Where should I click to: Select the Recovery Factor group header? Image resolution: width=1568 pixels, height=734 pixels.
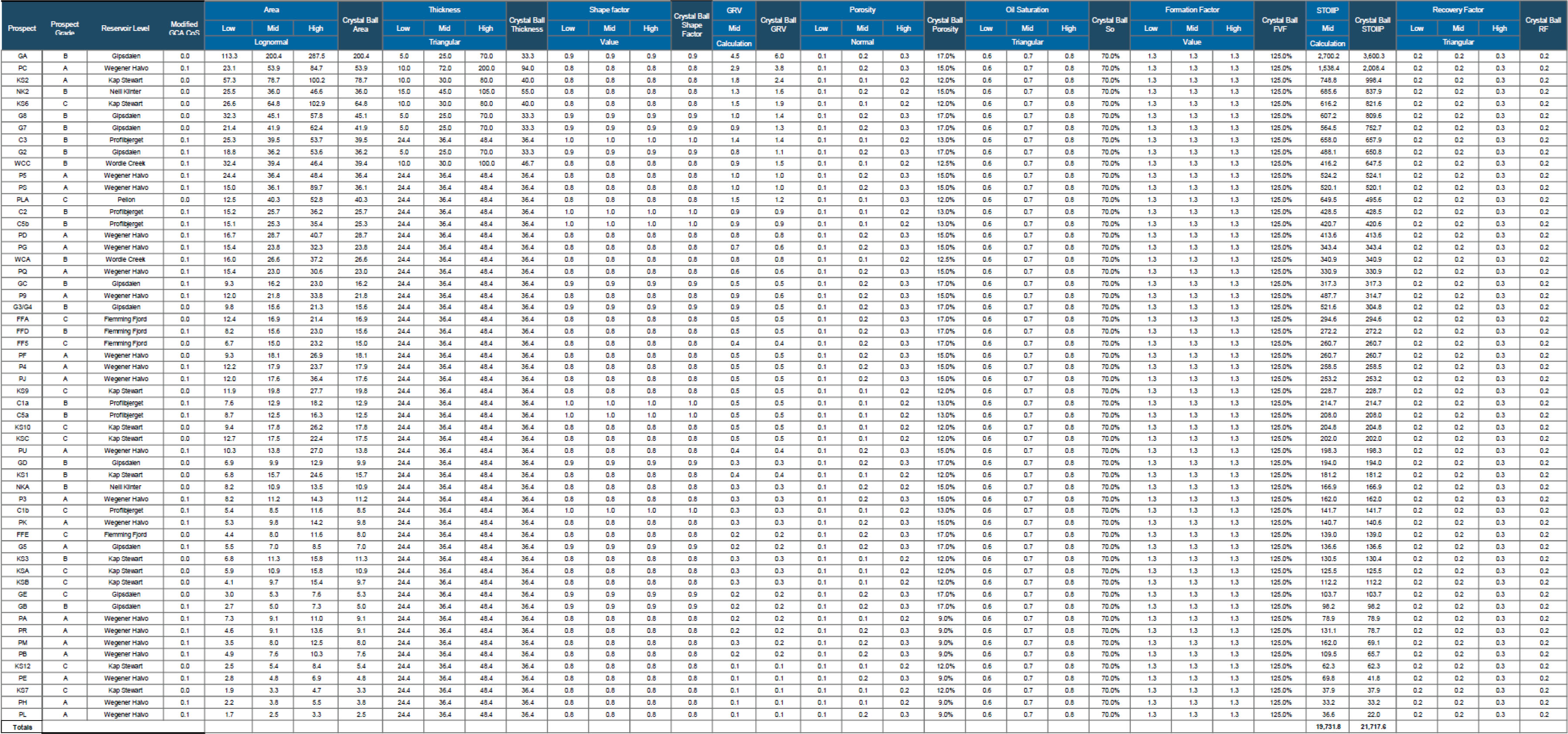tap(1458, 10)
